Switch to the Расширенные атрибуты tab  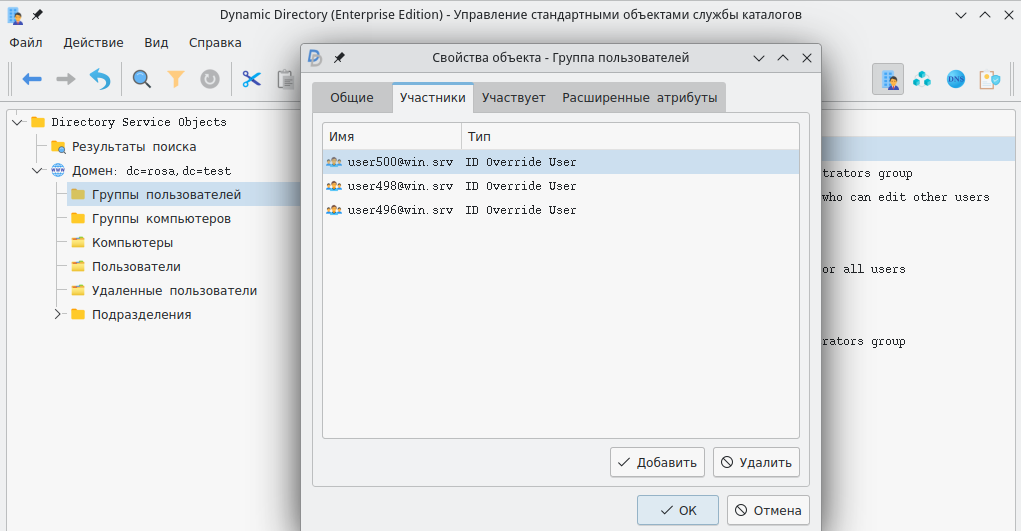click(640, 98)
